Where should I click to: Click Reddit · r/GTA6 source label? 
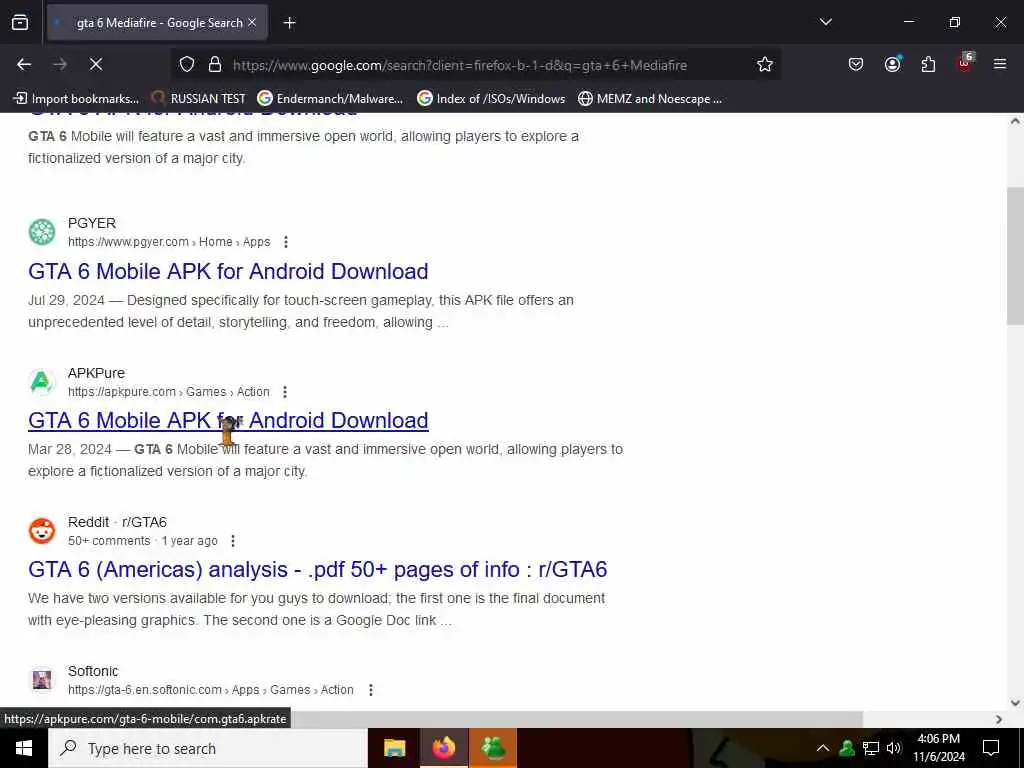point(118,522)
